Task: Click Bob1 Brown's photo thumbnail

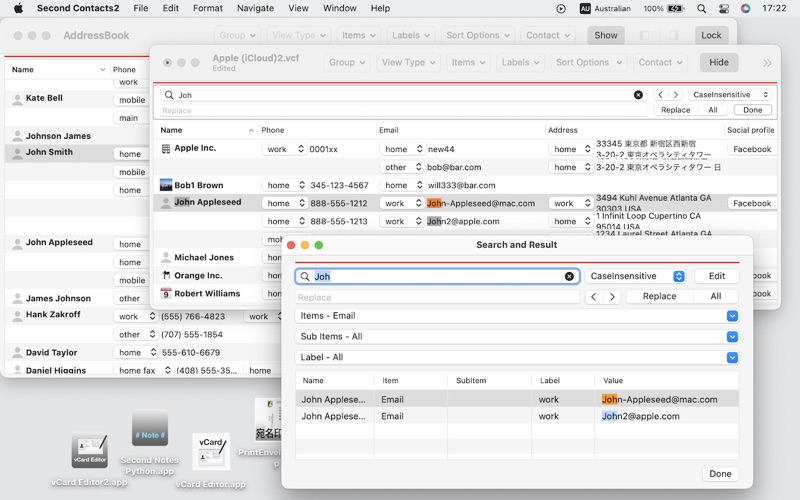Action: click(166, 185)
